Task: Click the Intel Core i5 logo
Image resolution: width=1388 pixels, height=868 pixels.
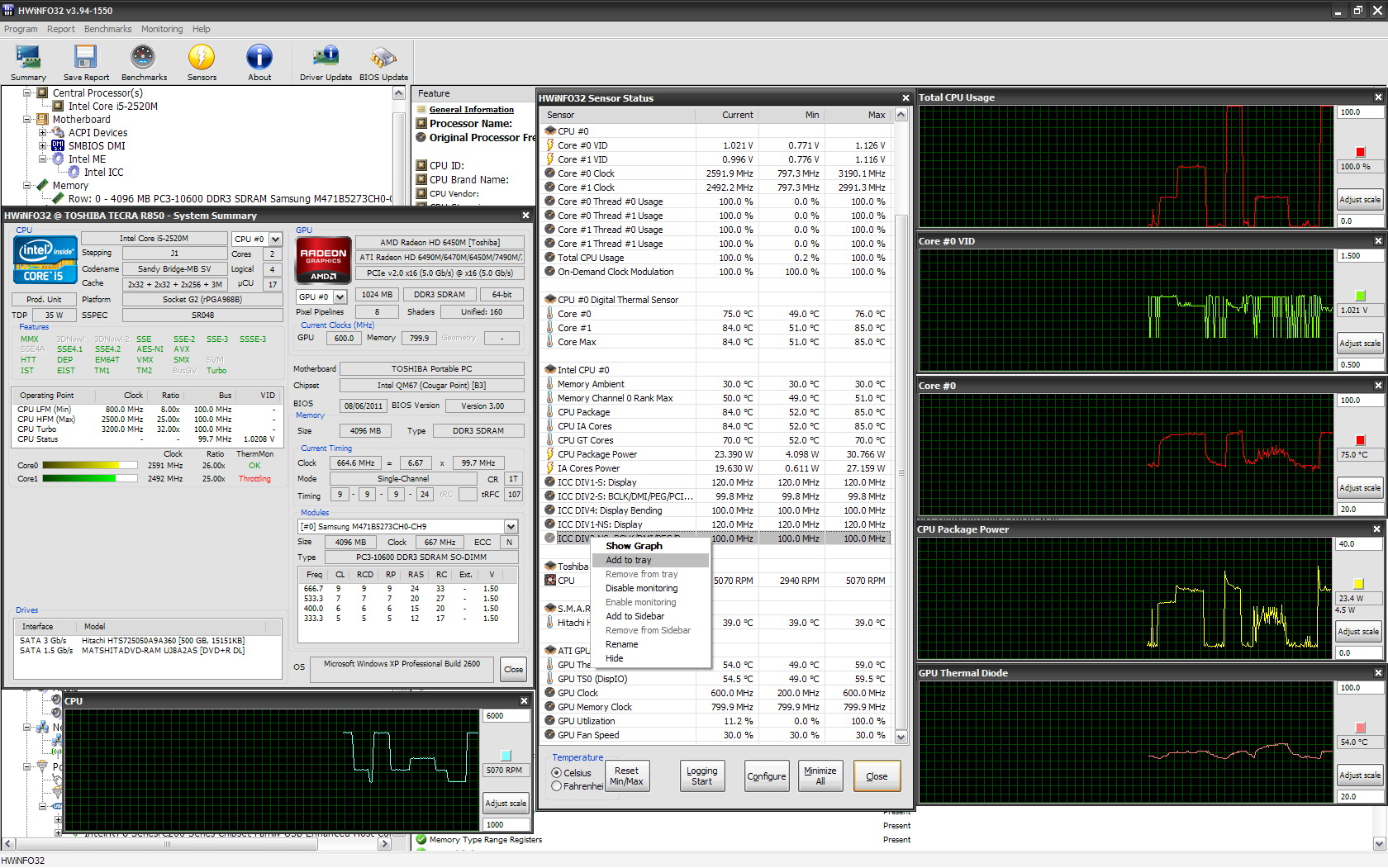Action: point(45,259)
